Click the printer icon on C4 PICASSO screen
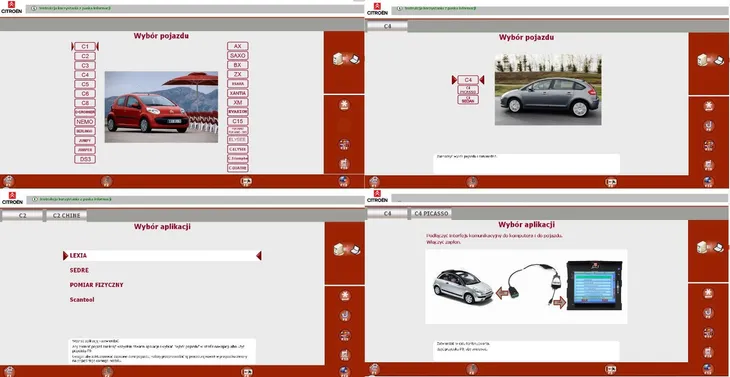Image resolution: width=730 pixels, height=377 pixels. (709, 352)
